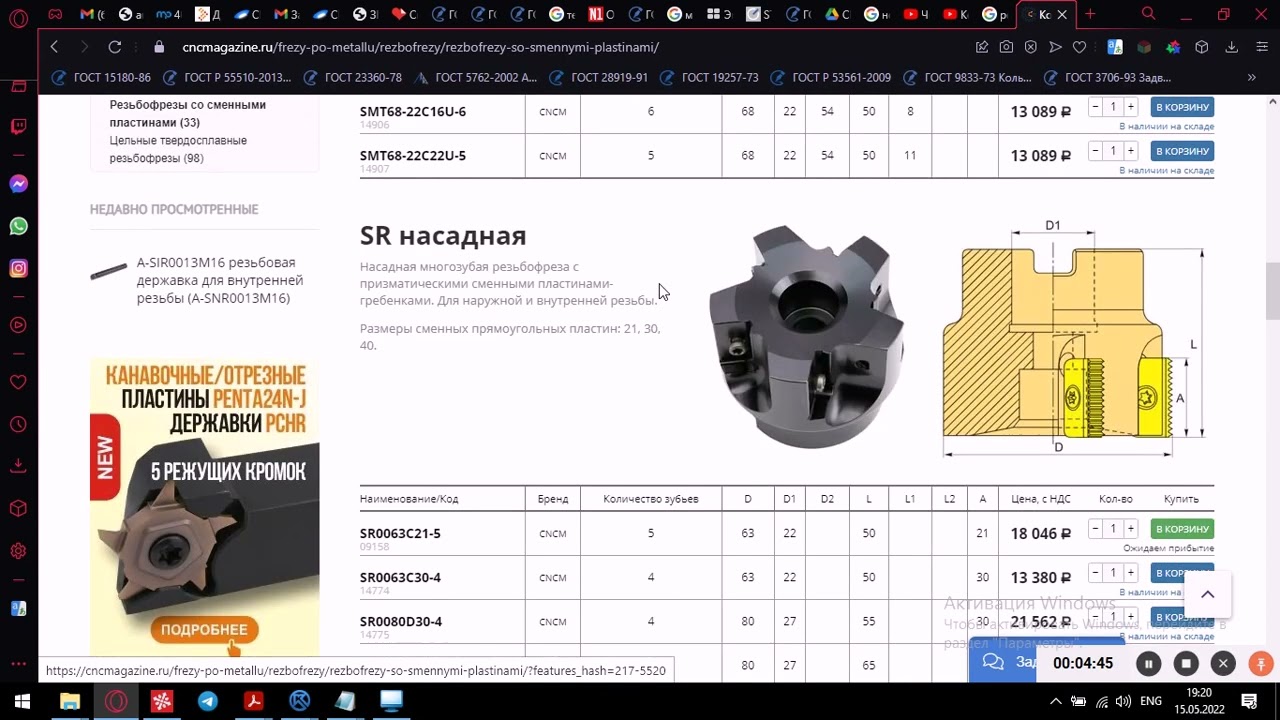Viewport: 1280px width, 720px height.
Task: Open WhatsApp in the sidebar
Action: click(18, 226)
